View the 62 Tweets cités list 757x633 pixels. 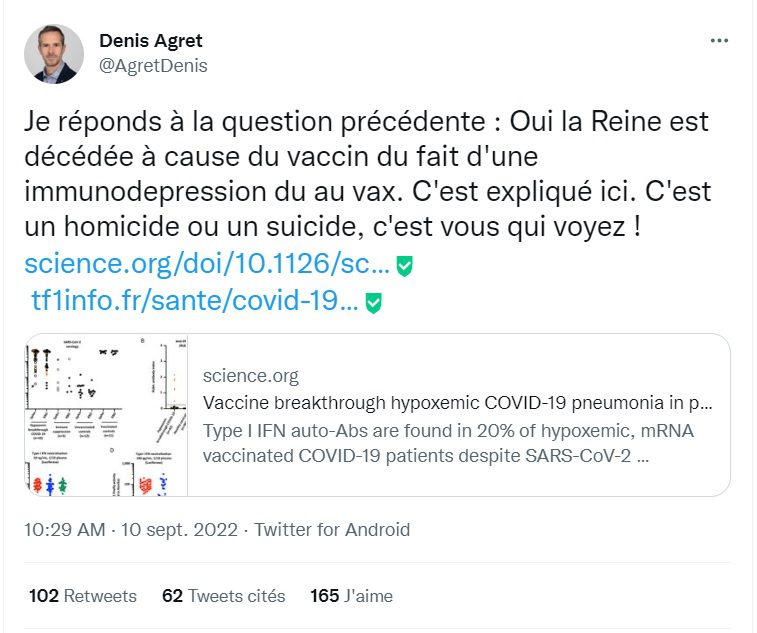224,596
